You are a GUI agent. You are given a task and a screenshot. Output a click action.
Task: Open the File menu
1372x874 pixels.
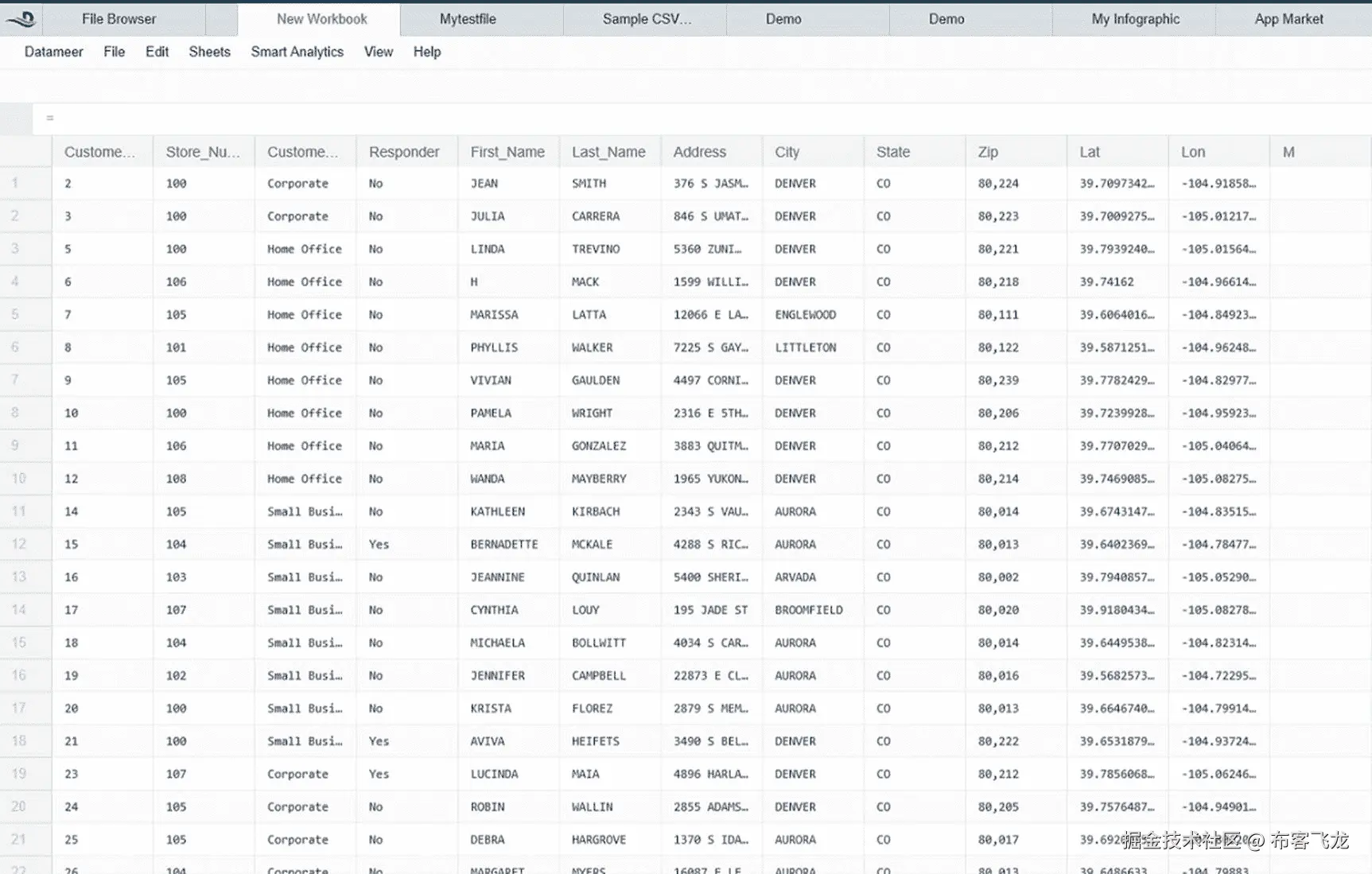(114, 52)
